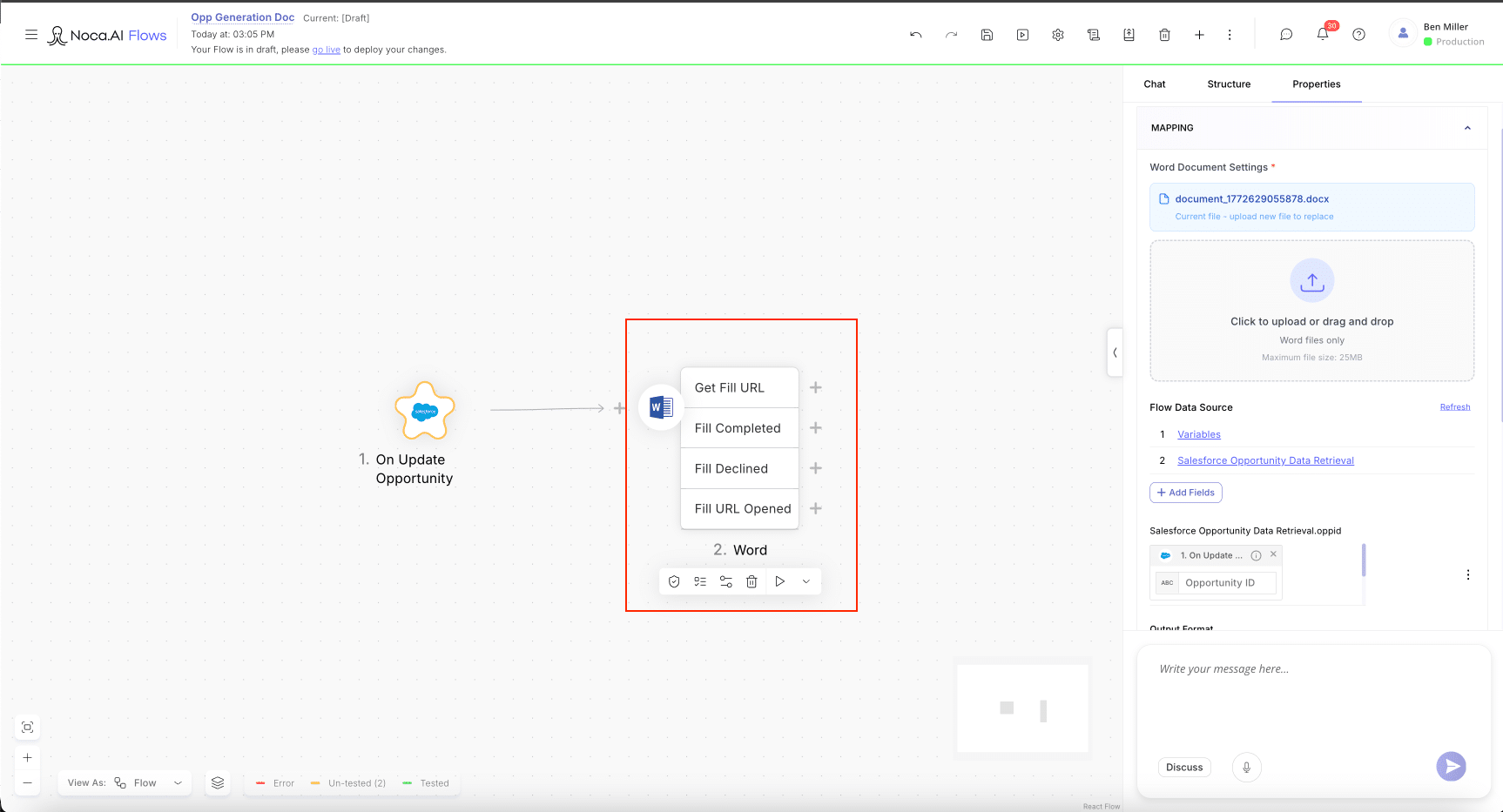Open flow settings gear icon
1503x812 pixels.
pyautogui.click(x=1058, y=35)
